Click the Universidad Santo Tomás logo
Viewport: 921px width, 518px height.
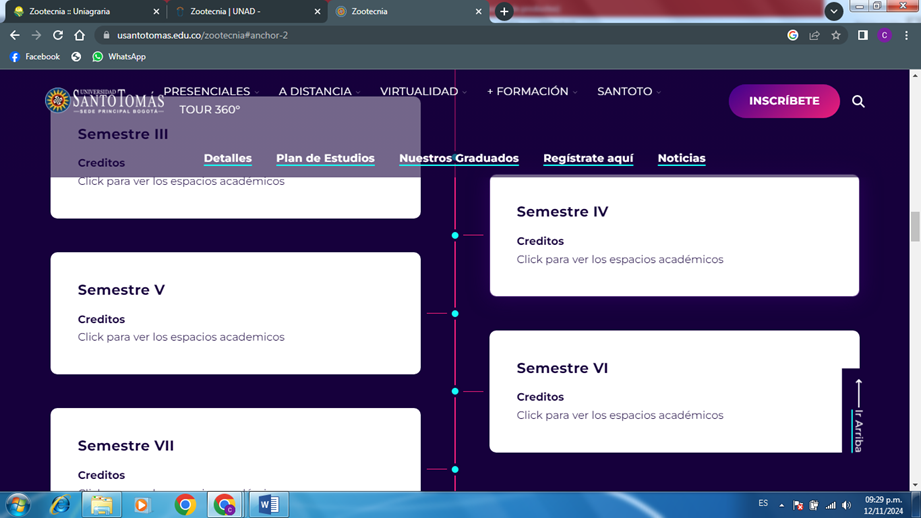coord(104,101)
